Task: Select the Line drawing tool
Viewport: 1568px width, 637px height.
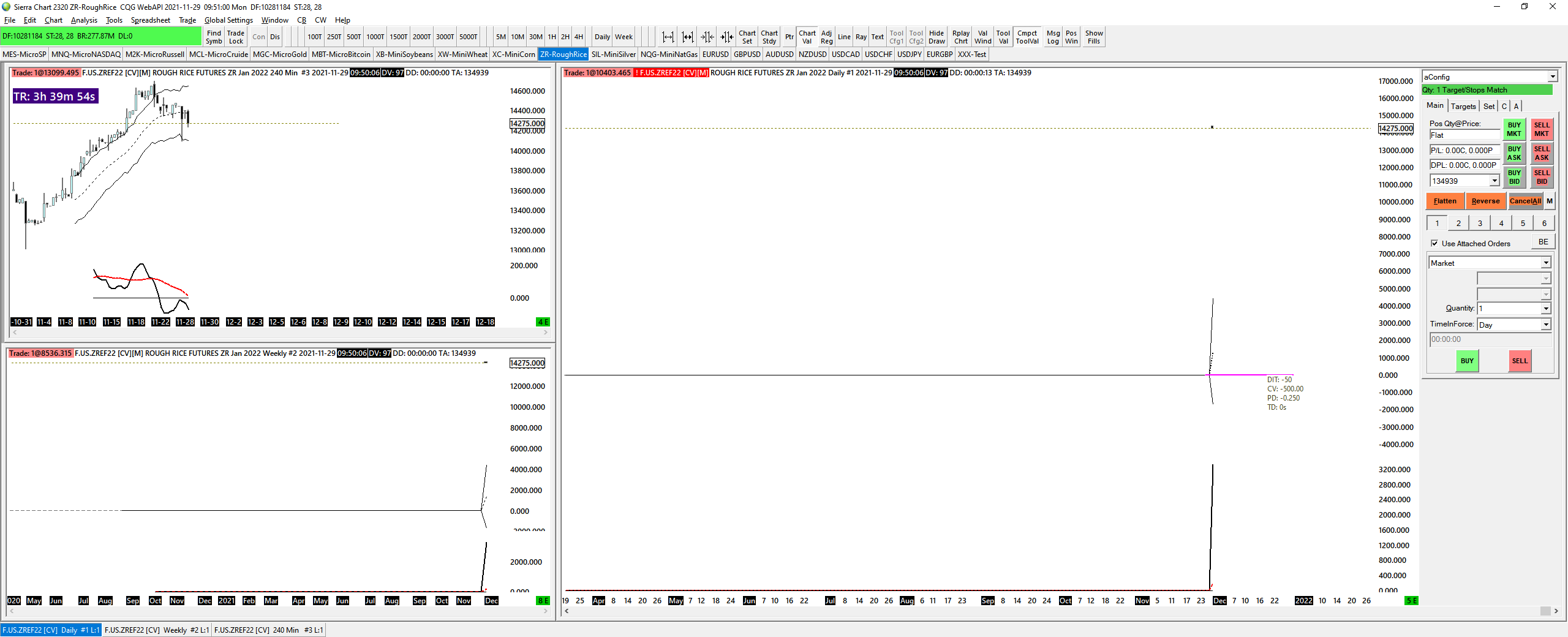Action: tap(844, 37)
